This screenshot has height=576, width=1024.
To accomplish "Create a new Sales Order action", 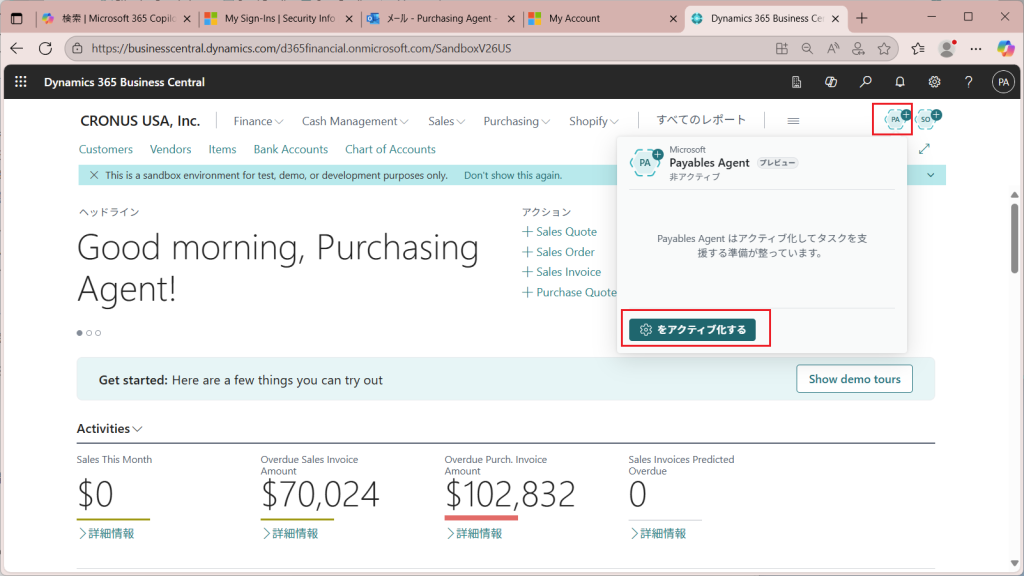I will pyautogui.click(x=558, y=252).
